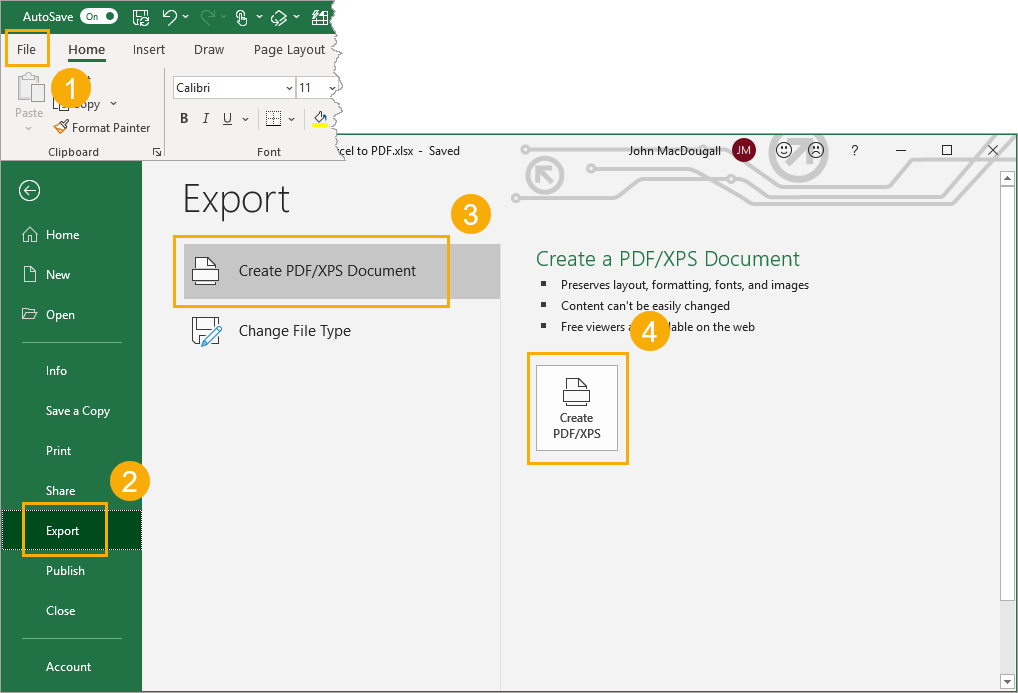Click scrollbar down arrow
This screenshot has width=1018, height=693.
click(1007, 682)
